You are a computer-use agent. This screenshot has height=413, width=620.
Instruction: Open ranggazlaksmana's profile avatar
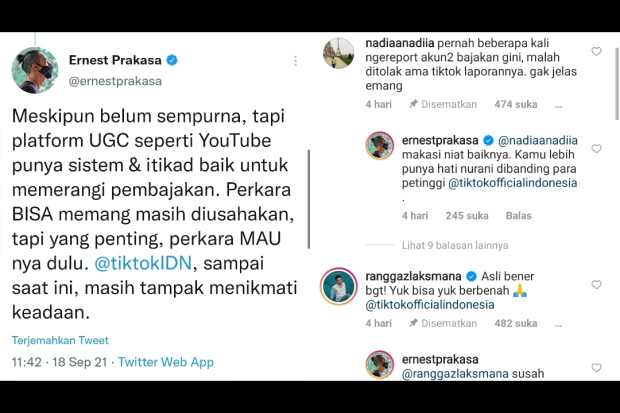click(x=338, y=286)
